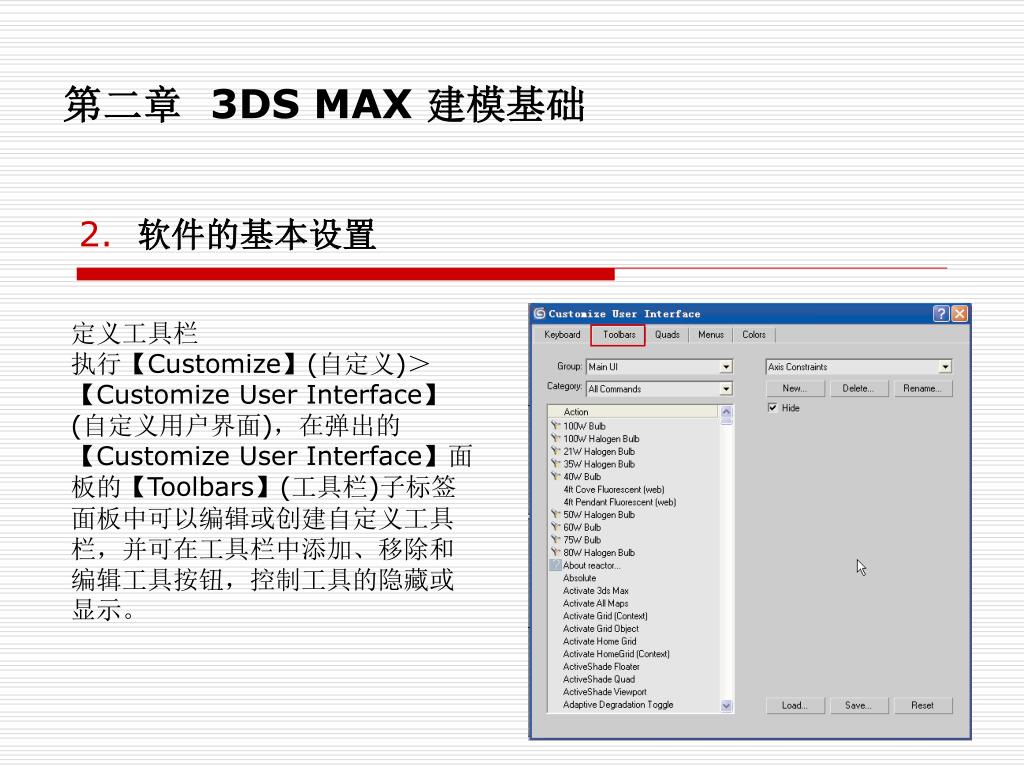
Task: Select the Colors tab
Action: (754, 334)
